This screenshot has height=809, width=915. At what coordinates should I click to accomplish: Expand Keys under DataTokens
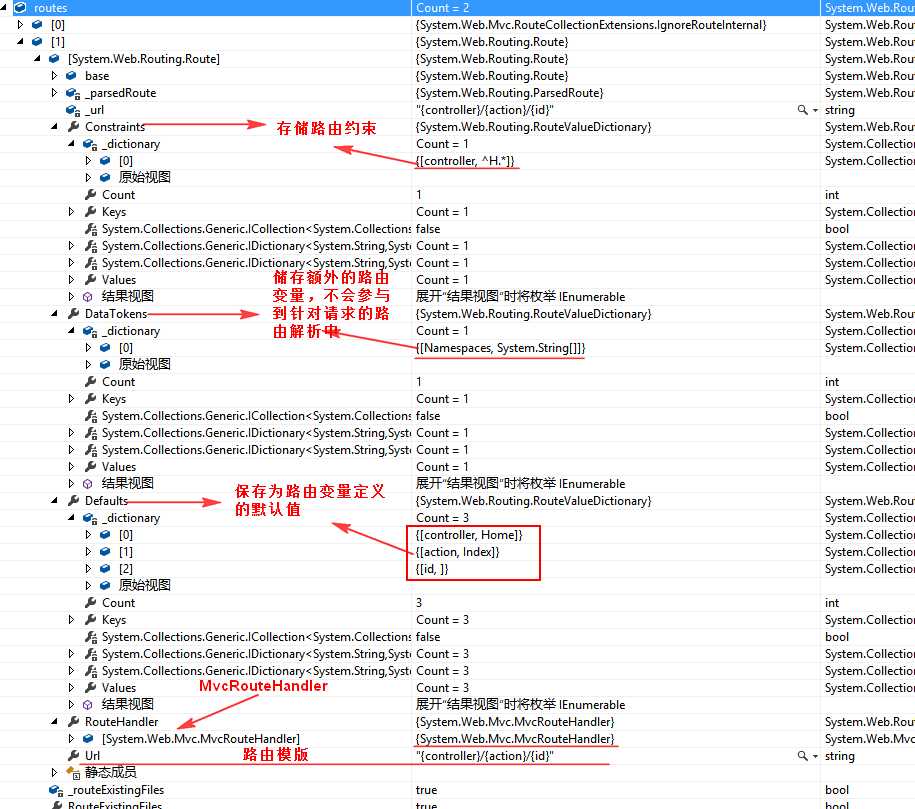tap(71, 399)
